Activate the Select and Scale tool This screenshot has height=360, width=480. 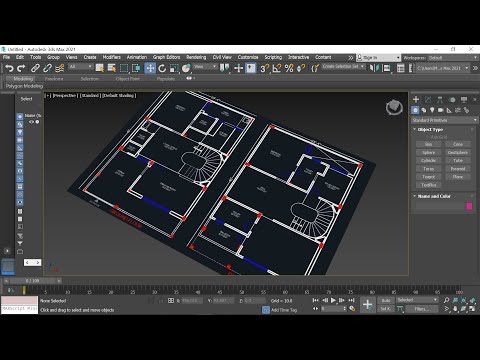point(174,68)
